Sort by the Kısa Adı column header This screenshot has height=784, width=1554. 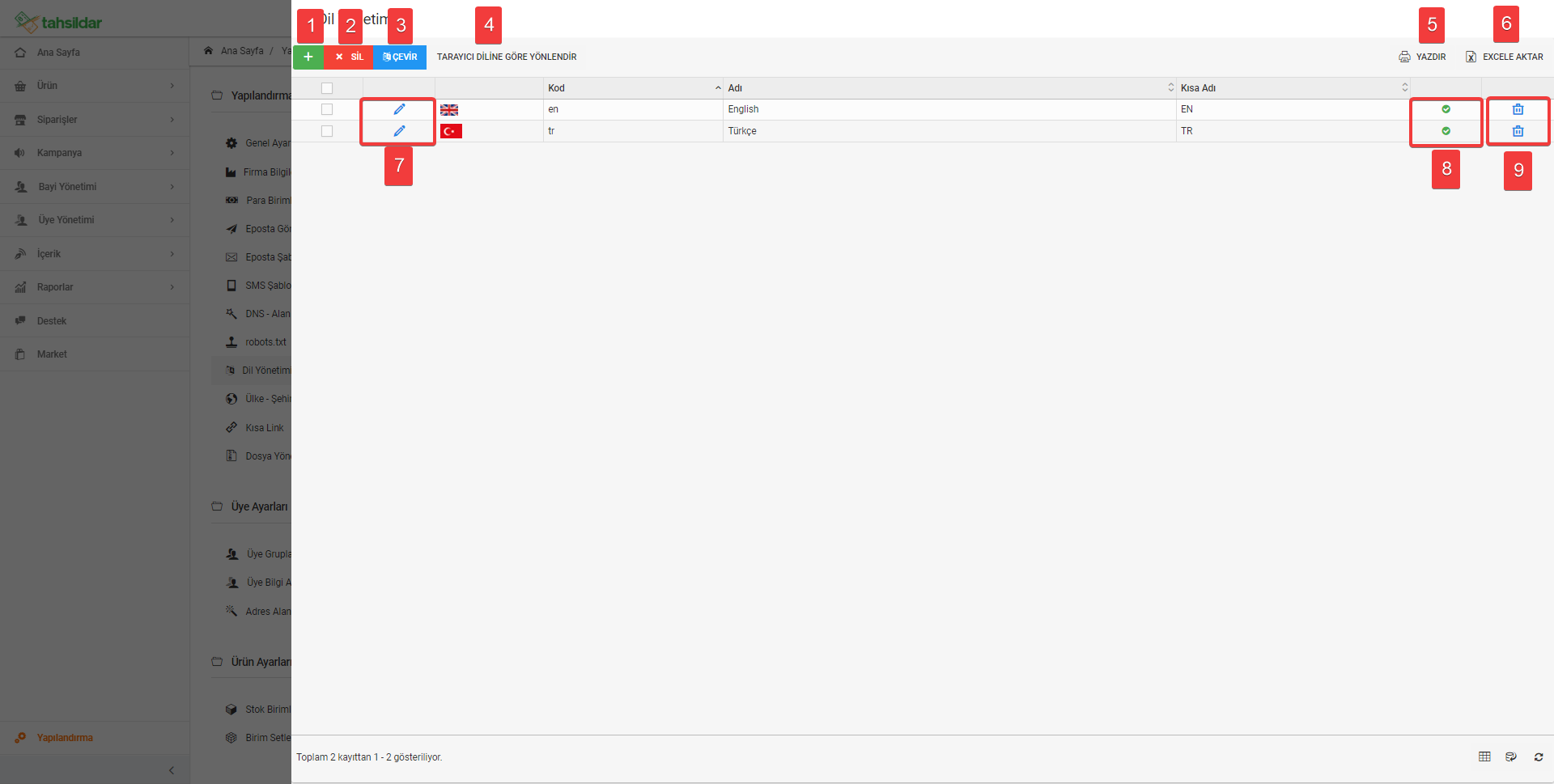click(x=1293, y=88)
